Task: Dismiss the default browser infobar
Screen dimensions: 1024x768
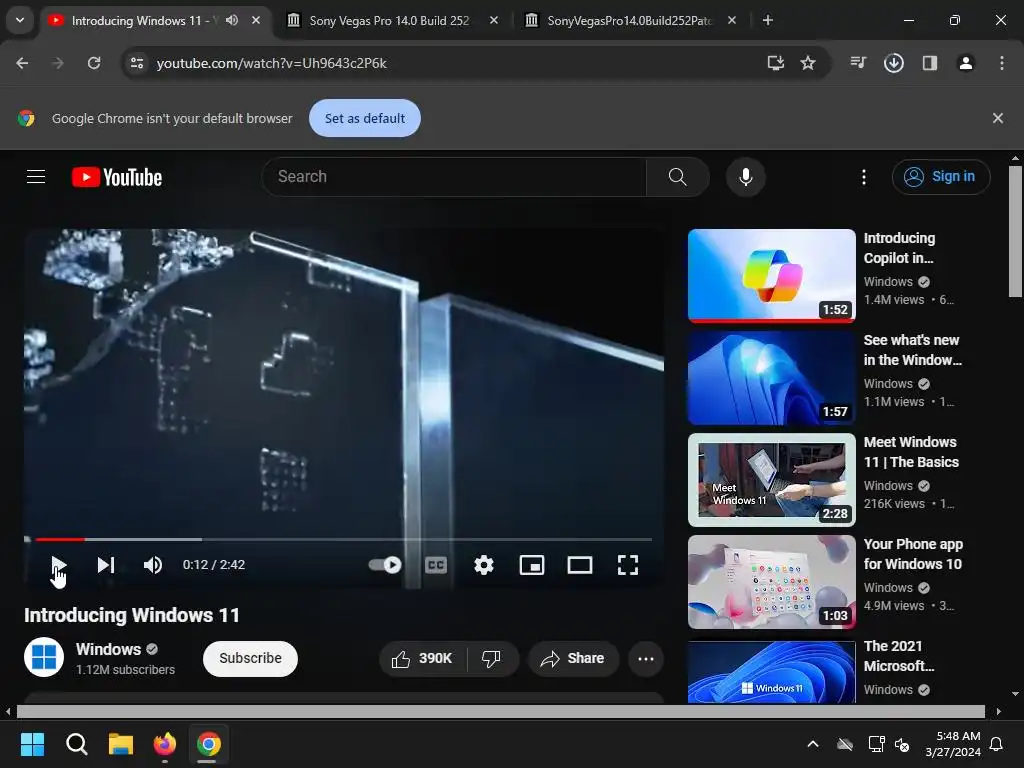Action: pos(997,118)
